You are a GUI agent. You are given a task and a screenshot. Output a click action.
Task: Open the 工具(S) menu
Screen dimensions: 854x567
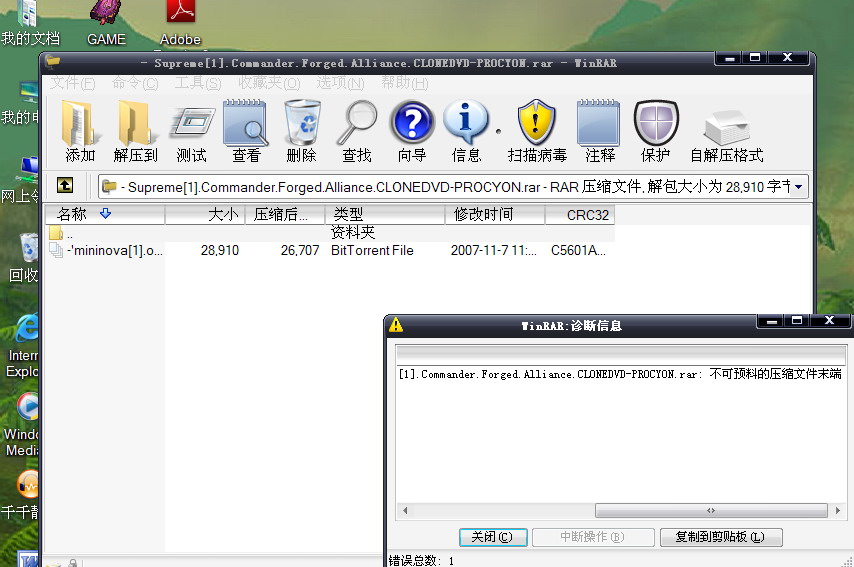click(x=198, y=83)
